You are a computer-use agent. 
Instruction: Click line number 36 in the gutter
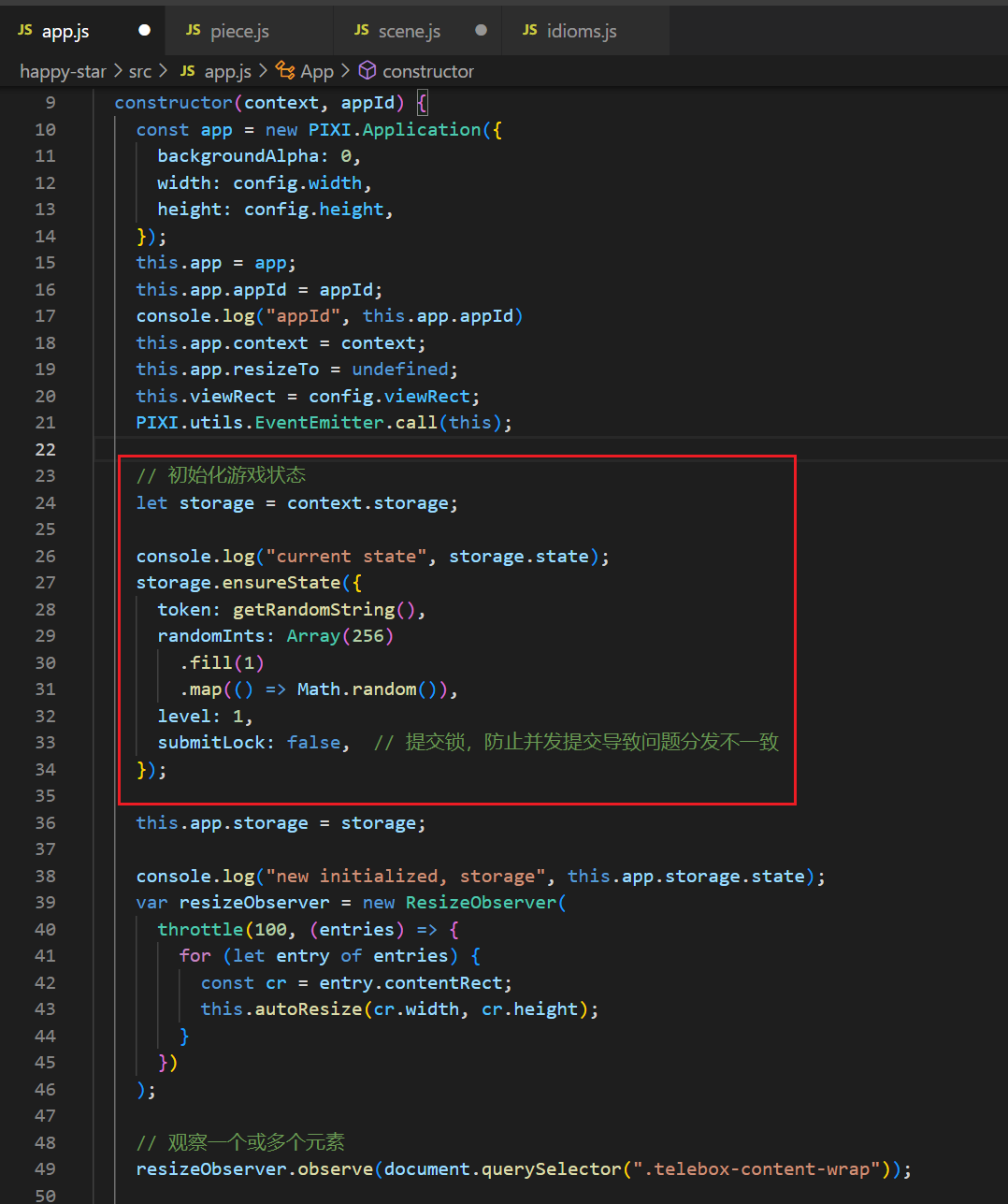[x=45, y=823]
